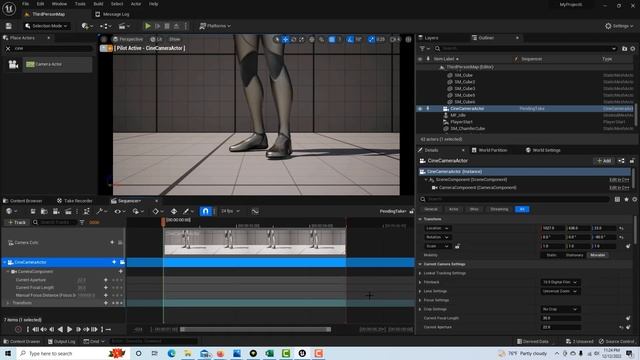Viewport: 640px width, 360px height.
Task: Clear the Place Actors search field
Action: (x=8, y=49)
